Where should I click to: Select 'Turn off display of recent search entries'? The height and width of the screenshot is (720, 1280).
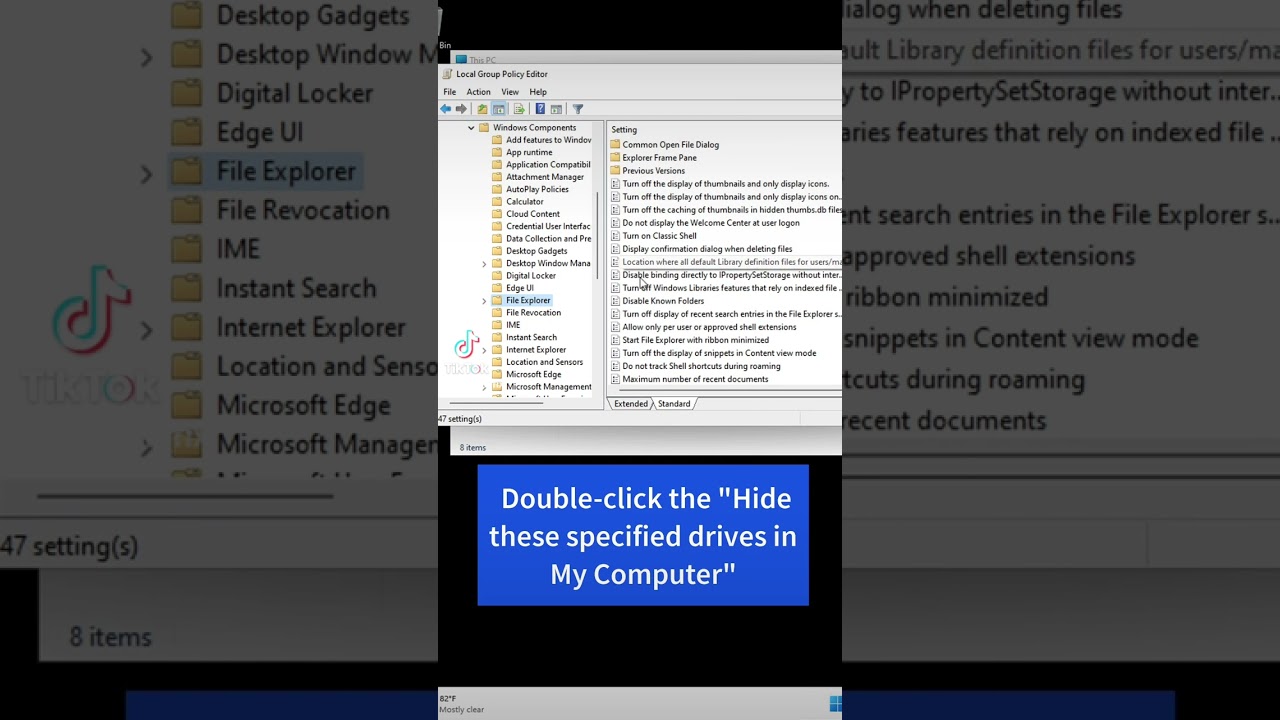pyautogui.click(x=726, y=314)
